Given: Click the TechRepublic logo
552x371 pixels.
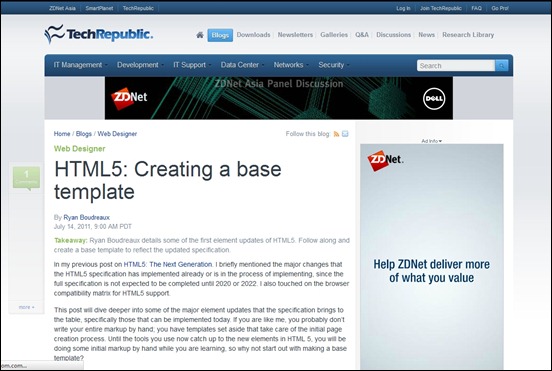Looking at the screenshot, I should click(99, 34).
